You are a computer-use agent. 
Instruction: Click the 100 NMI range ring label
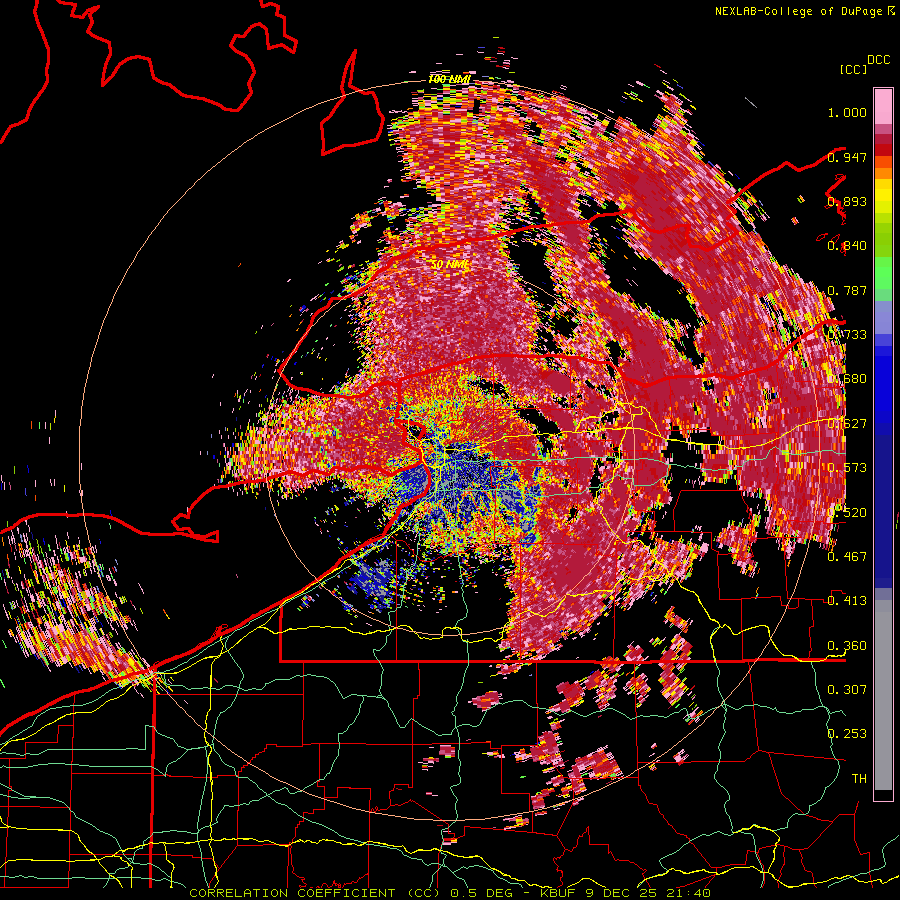tap(449, 79)
